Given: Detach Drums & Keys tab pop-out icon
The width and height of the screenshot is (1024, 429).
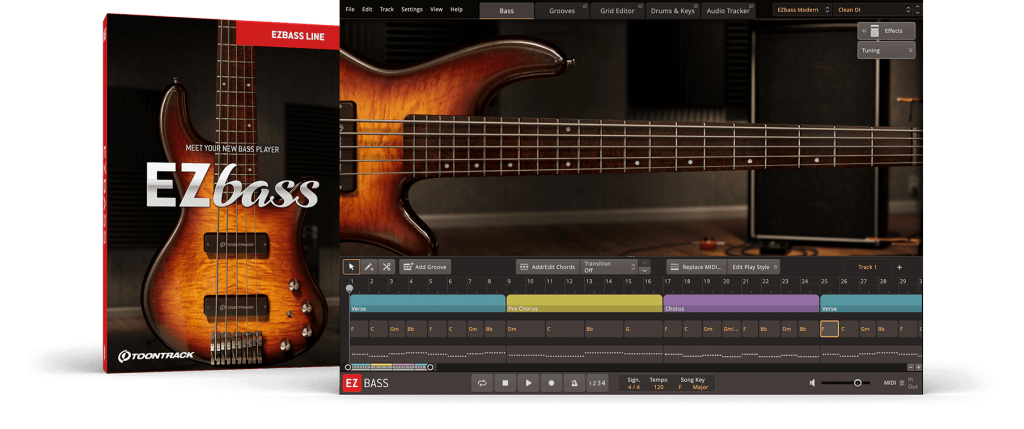Looking at the screenshot, I should [x=695, y=6].
